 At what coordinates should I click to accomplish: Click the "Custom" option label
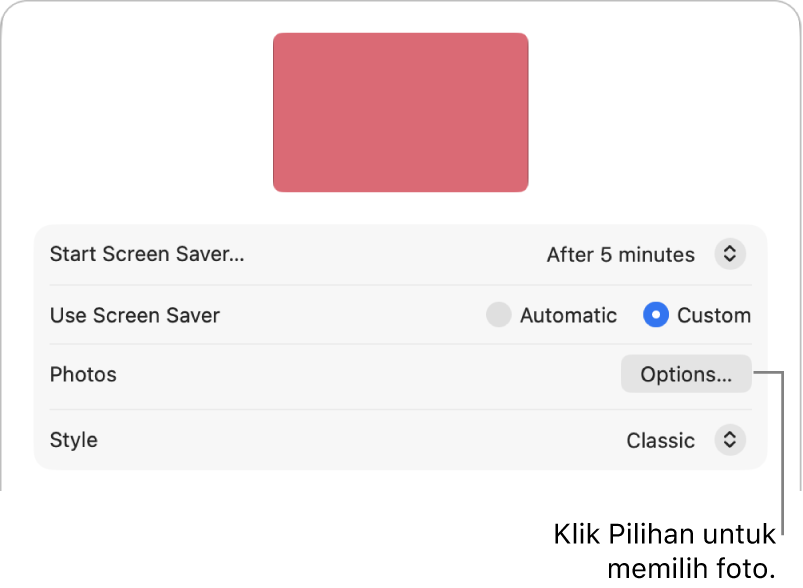click(x=714, y=316)
